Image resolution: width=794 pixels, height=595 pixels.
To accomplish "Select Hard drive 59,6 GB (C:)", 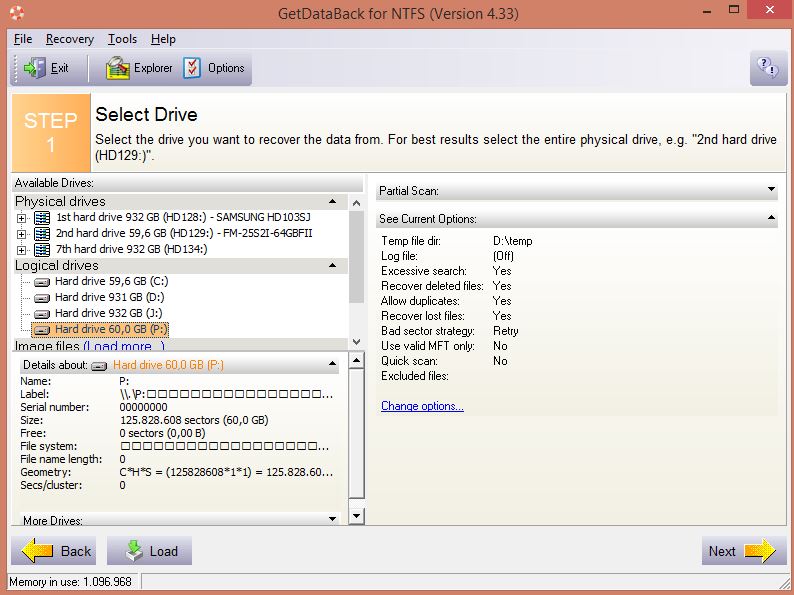I will 111,281.
